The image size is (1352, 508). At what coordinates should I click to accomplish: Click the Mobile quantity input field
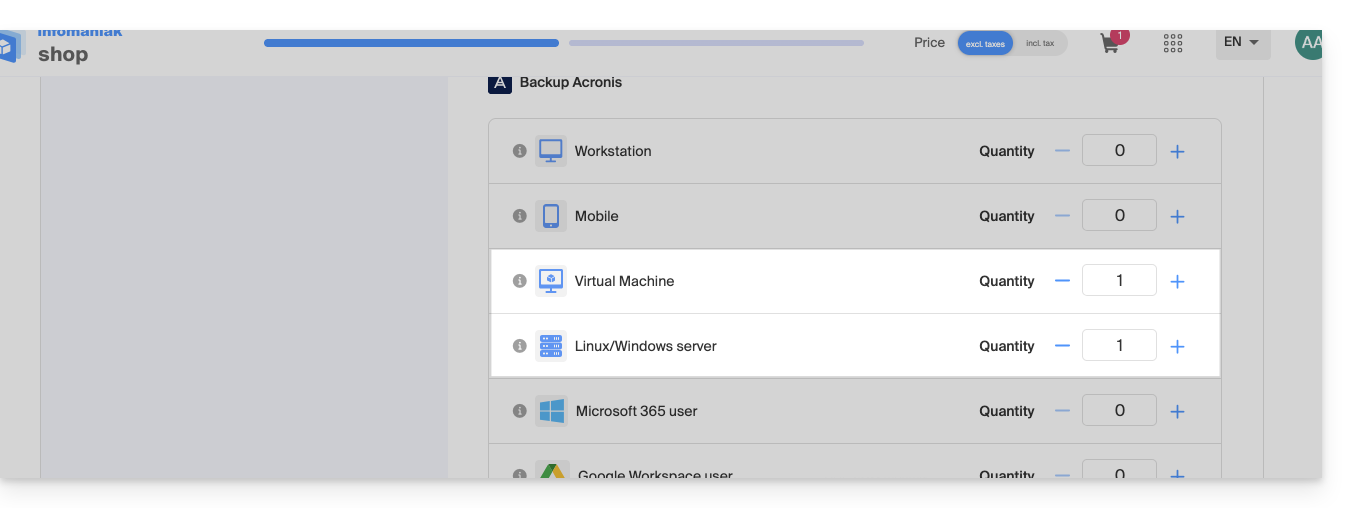pos(1119,215)
